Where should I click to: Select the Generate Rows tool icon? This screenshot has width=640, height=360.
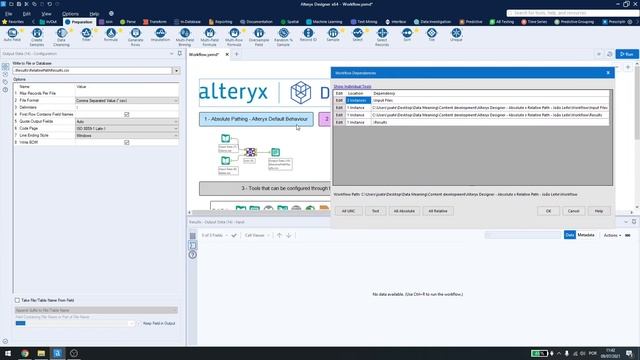136,33
